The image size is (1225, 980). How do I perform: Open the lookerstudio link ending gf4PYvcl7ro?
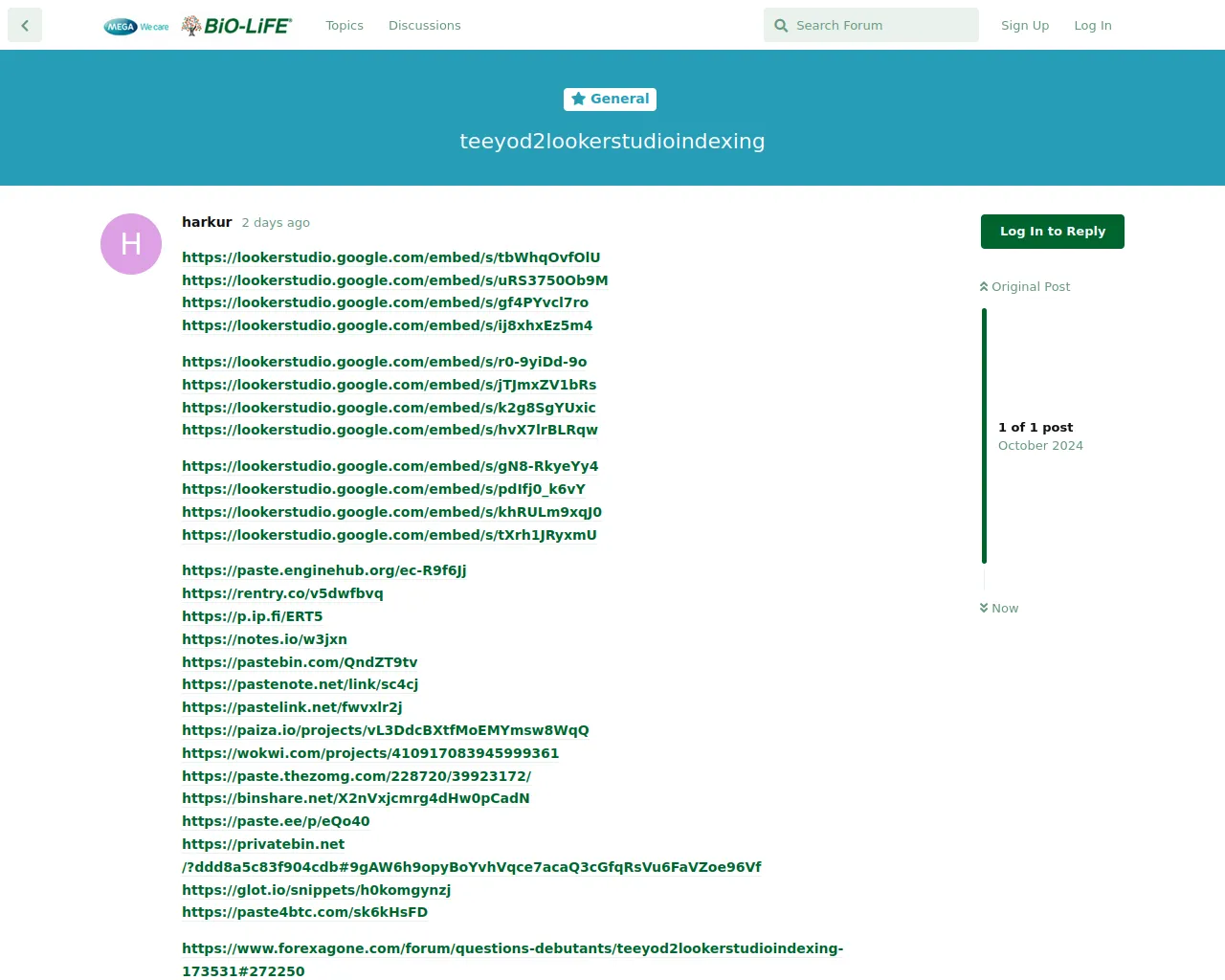click(x=385, y=302)
